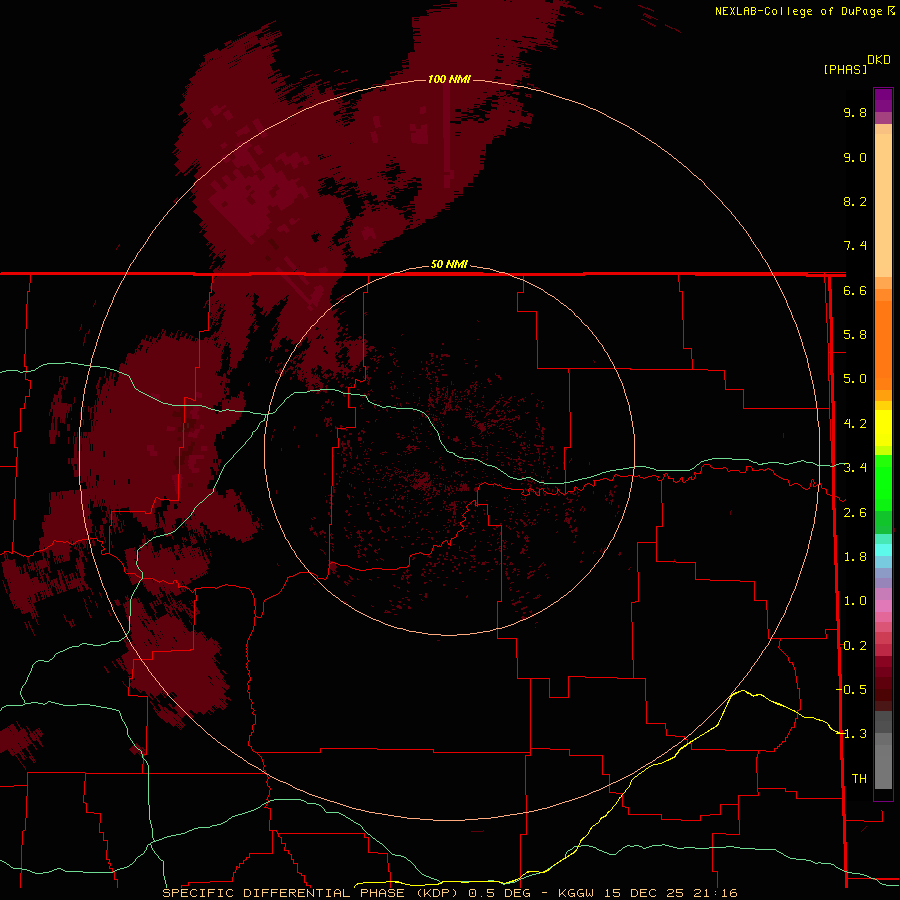The image size is (900, 900).
Task: Click the 8.2 legend value
Action: point(855,201)
